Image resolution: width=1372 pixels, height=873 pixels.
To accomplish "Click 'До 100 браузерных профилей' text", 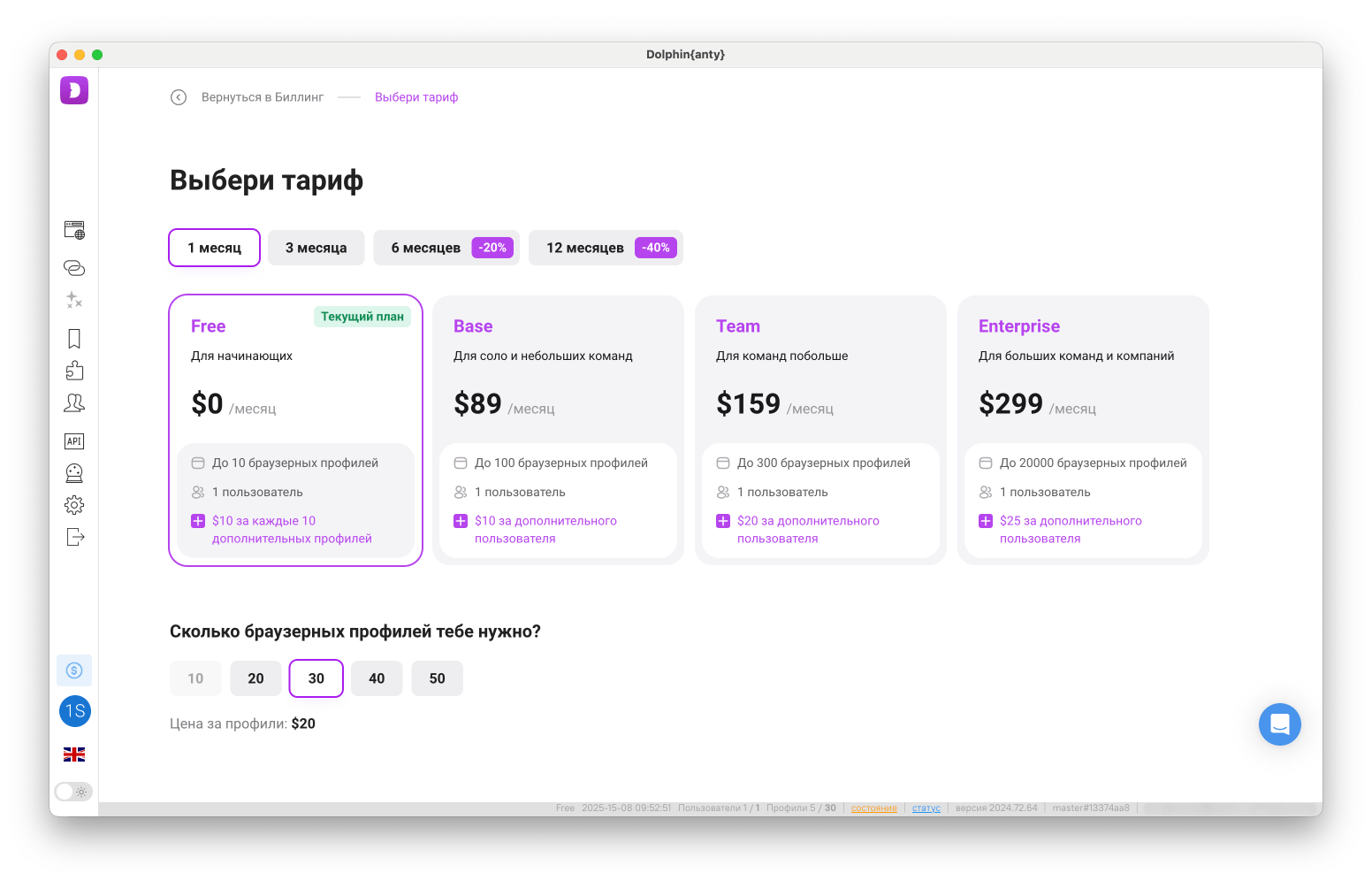I will click(561, 463).
